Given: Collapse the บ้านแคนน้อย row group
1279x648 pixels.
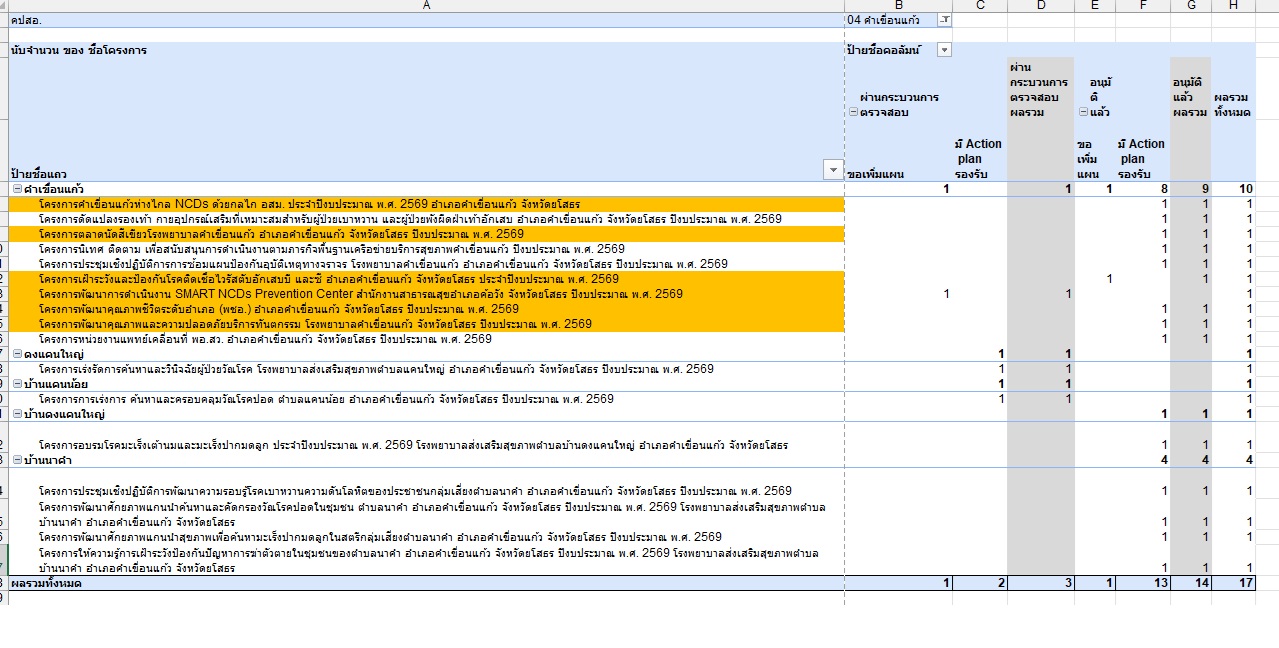Looking at the screenshot, I should tap(17, 384).
